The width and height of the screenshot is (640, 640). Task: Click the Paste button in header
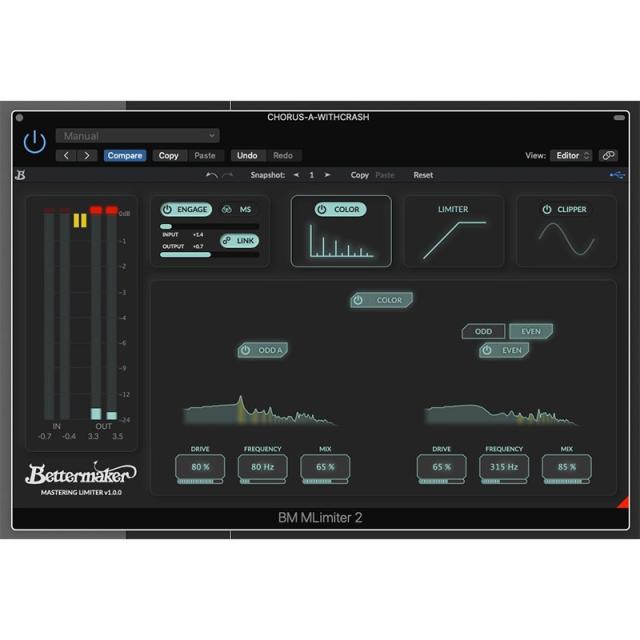click(205, 156)
